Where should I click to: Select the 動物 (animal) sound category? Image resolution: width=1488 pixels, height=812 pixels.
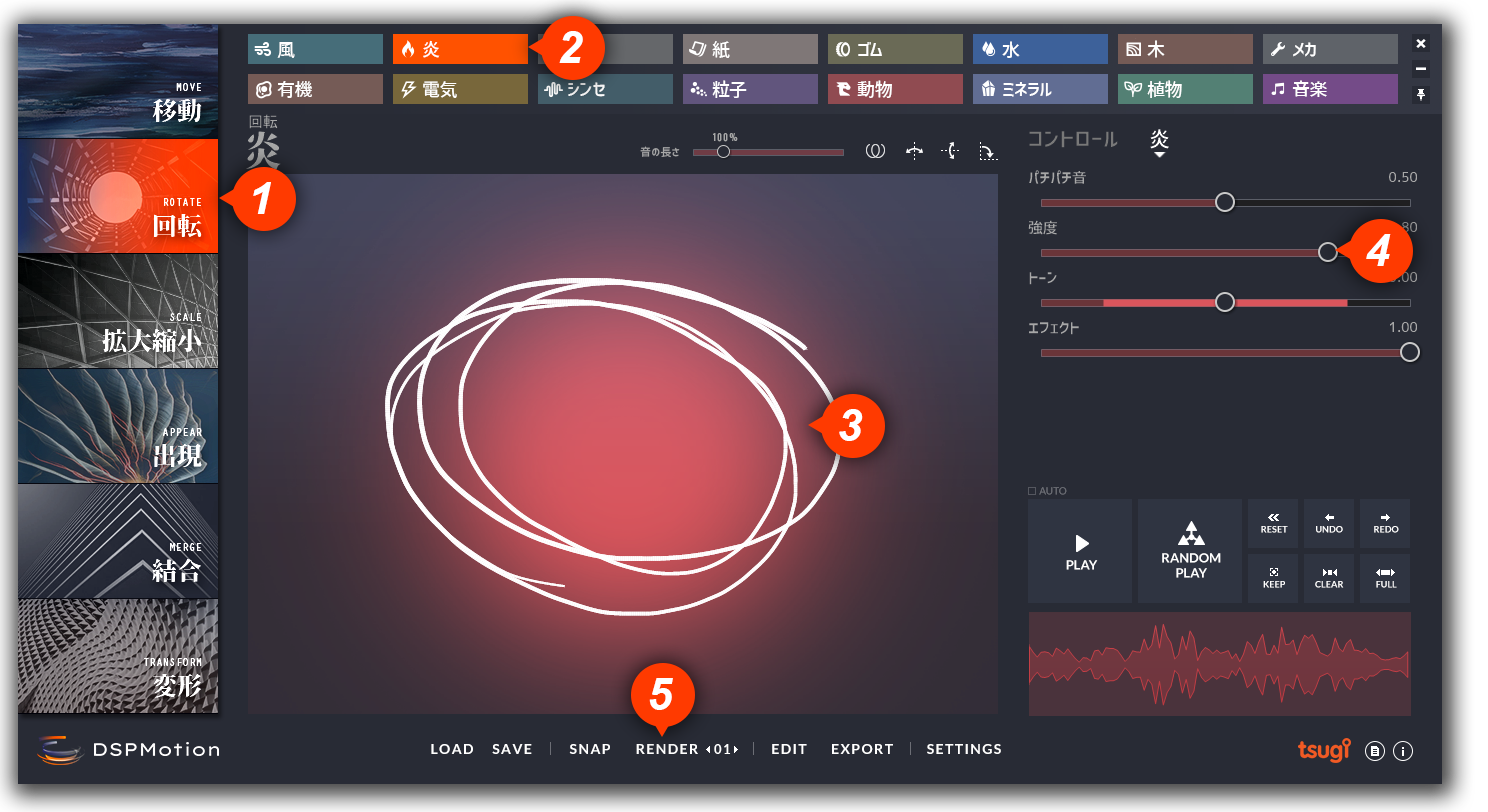(x=895, y=89)
